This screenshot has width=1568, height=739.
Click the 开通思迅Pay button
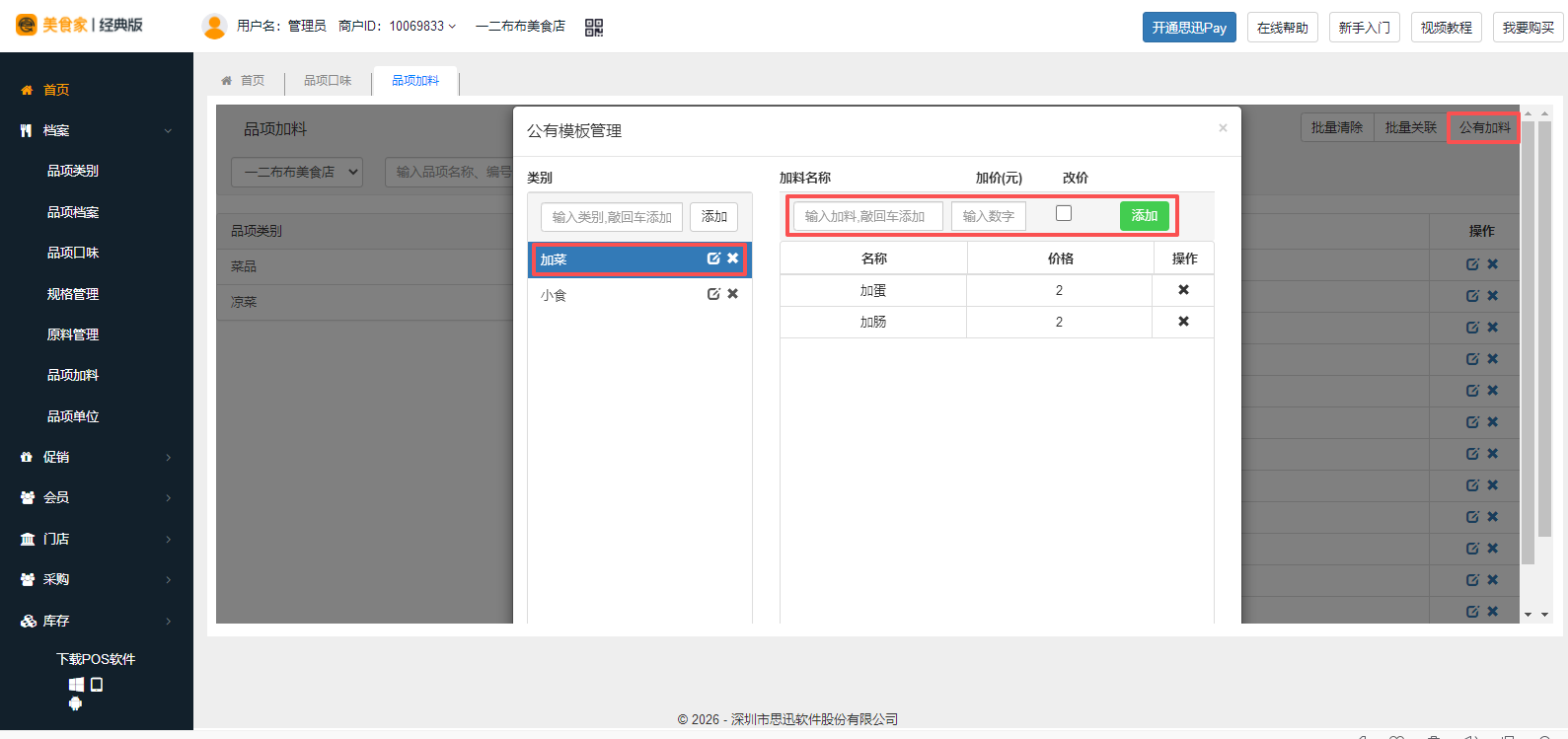coord(1189,28)
